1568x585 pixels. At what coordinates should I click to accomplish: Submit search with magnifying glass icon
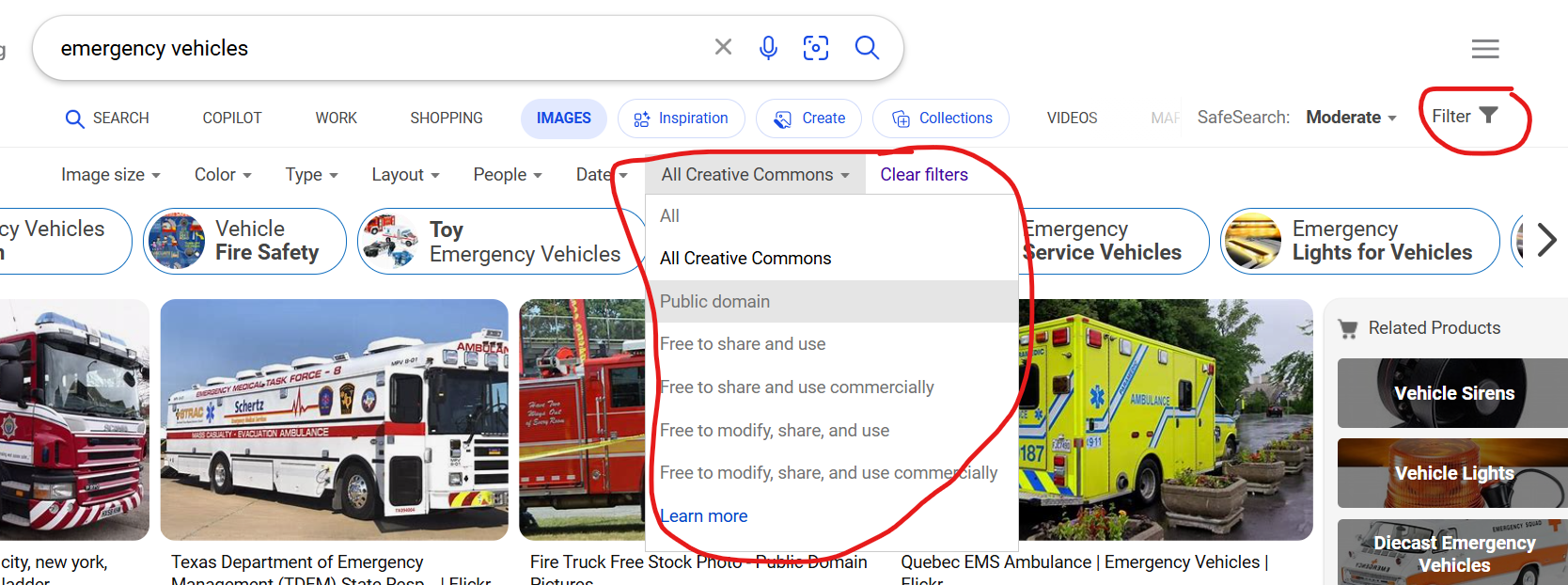coord(867,47)
